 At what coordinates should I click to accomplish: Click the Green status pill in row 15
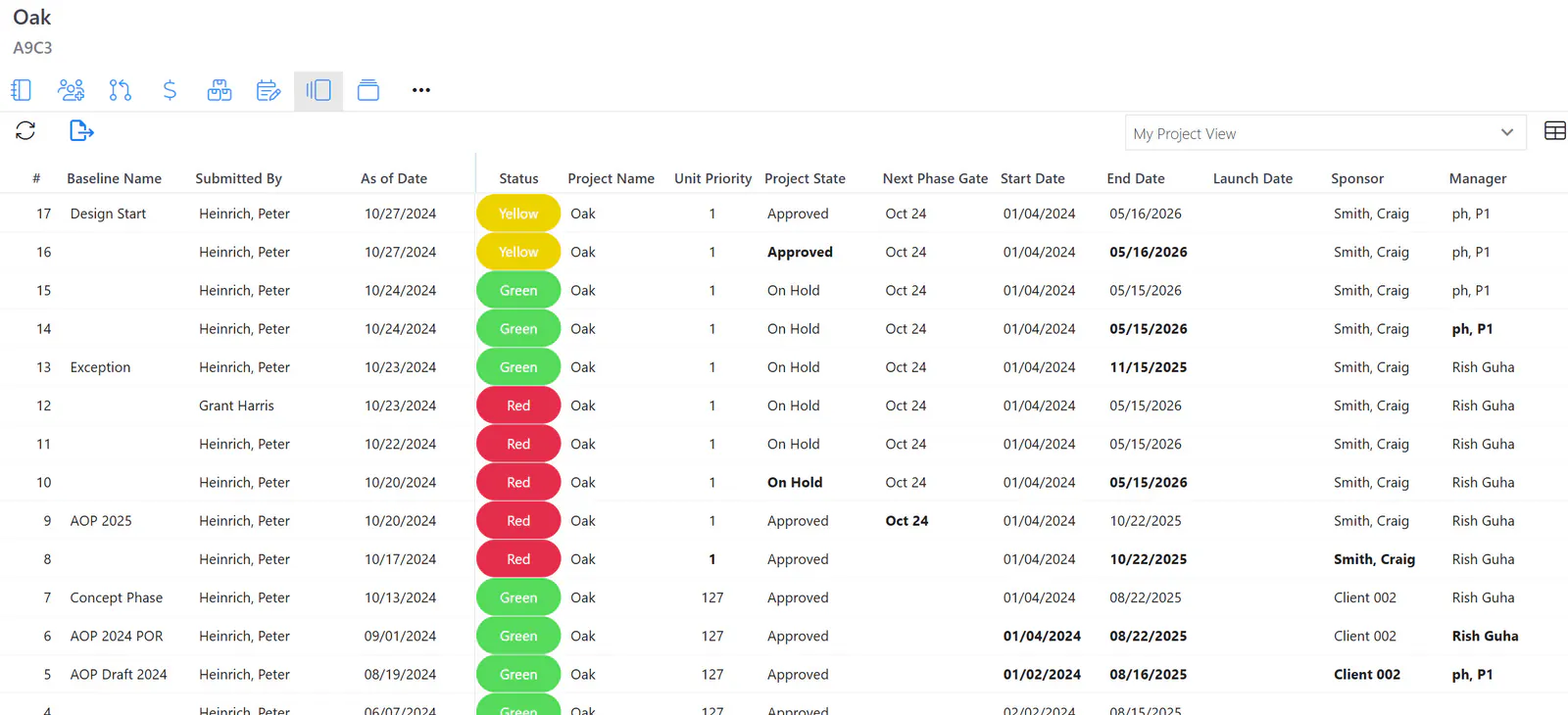[x=518, y=290]
